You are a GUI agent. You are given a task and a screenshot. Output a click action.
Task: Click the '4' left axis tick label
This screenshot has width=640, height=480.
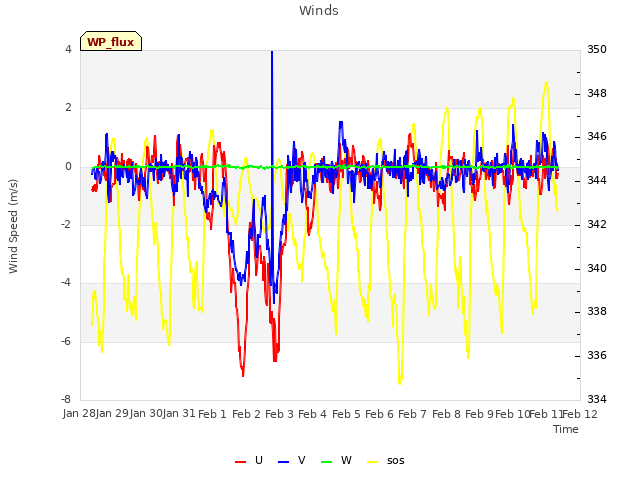pyautogui.click(x=68, y=49)
